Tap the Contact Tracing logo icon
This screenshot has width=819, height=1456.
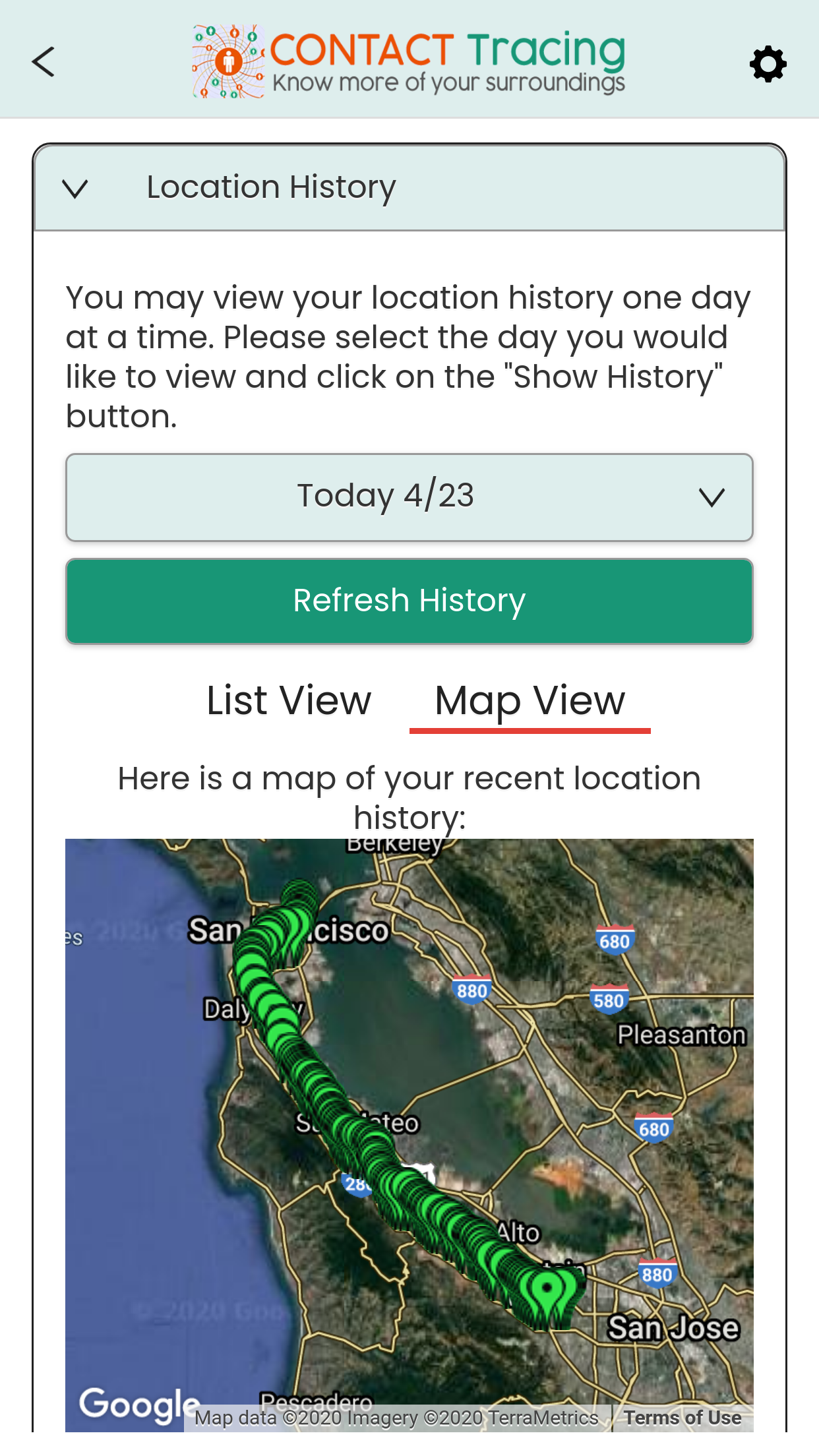coord(228,61)
